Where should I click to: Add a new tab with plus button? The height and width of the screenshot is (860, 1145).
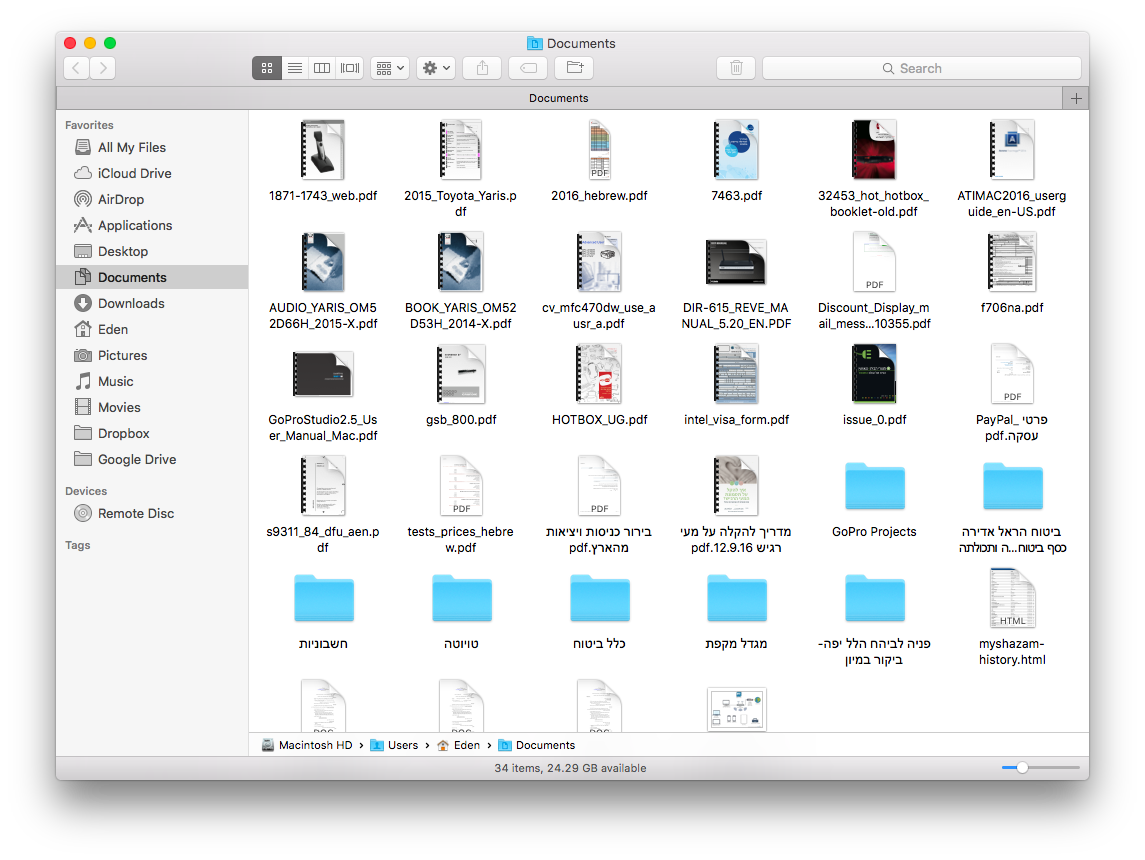1076,98
